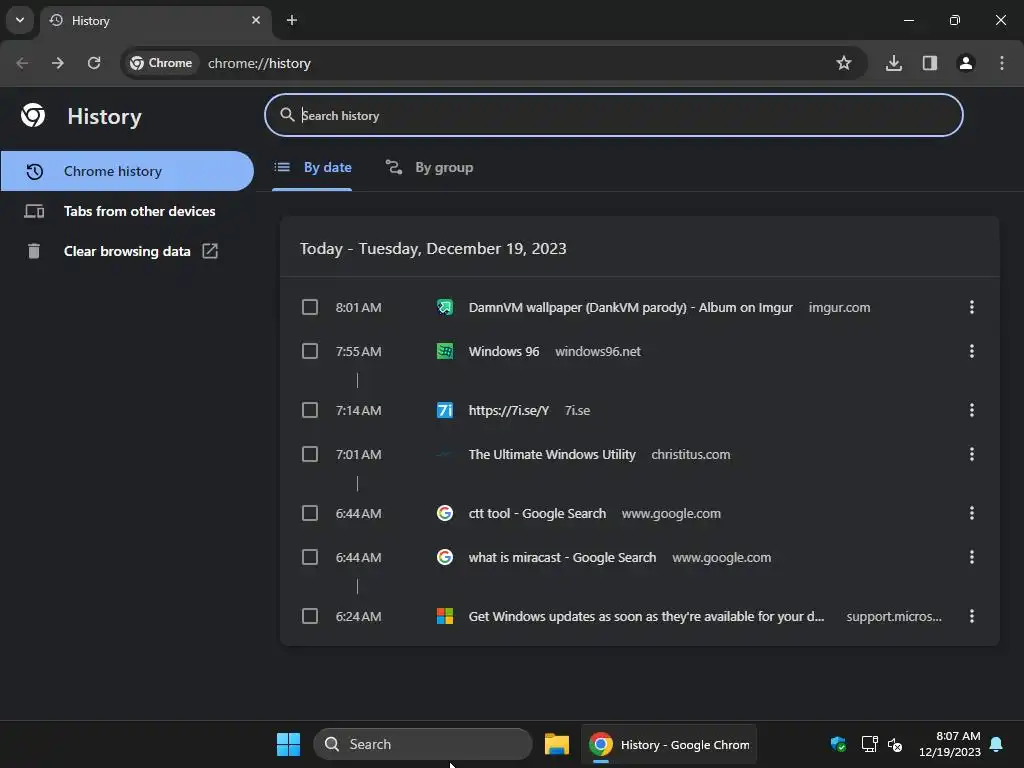Image resolution: width=1024 pixels, height=768 pixels.
Task: Open more actions for Windows 96 entry
Action: (x=972, y=351)
